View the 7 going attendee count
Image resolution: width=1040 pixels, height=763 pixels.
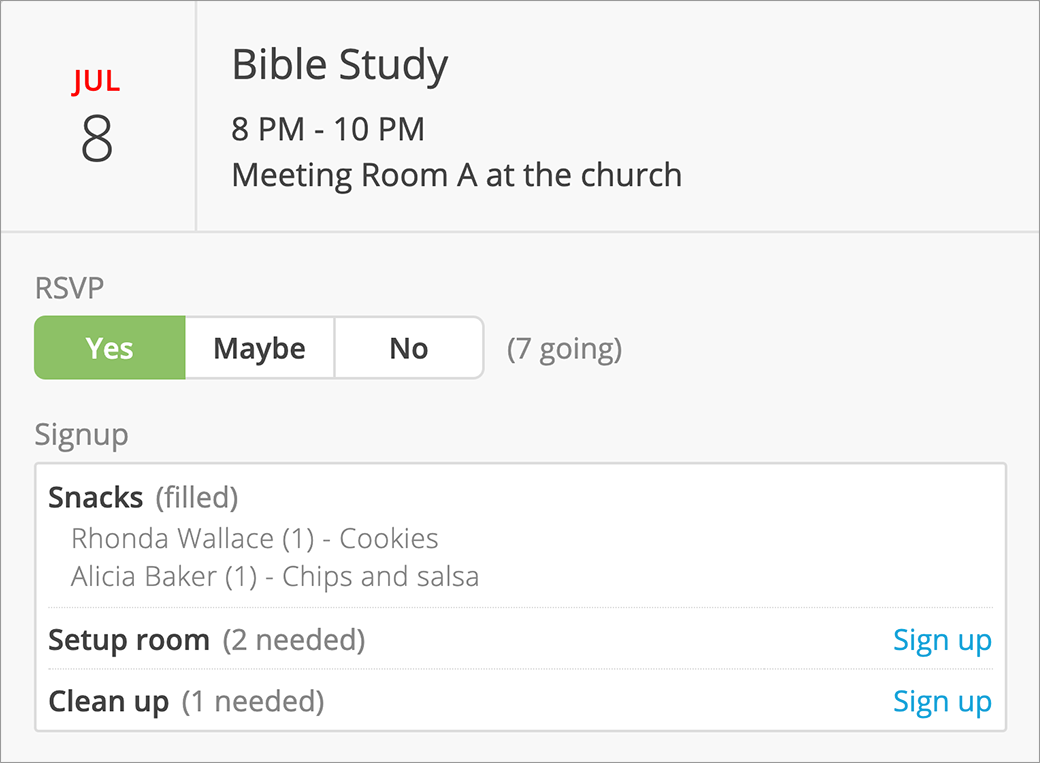[564, 349]
